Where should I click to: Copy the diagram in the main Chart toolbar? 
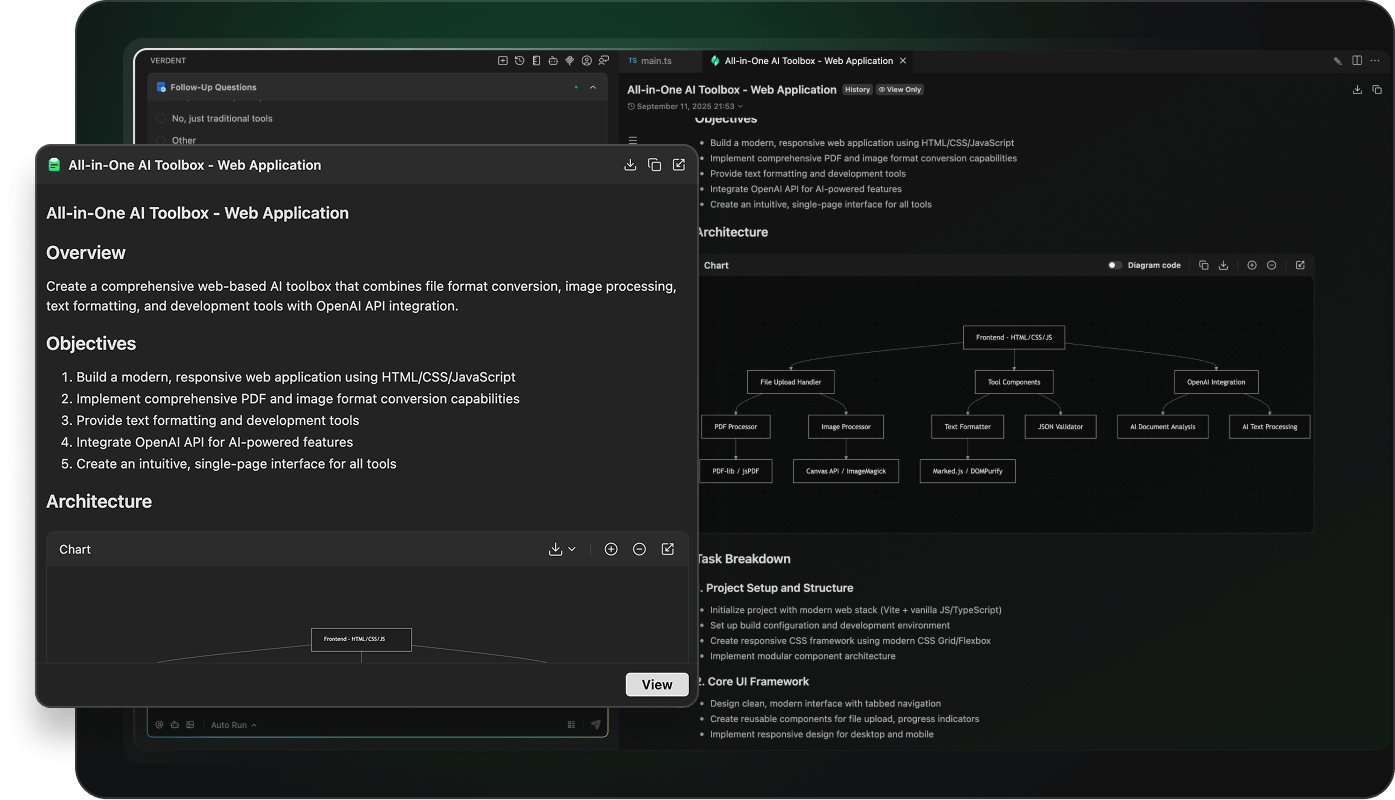(x=1203, y=265)
